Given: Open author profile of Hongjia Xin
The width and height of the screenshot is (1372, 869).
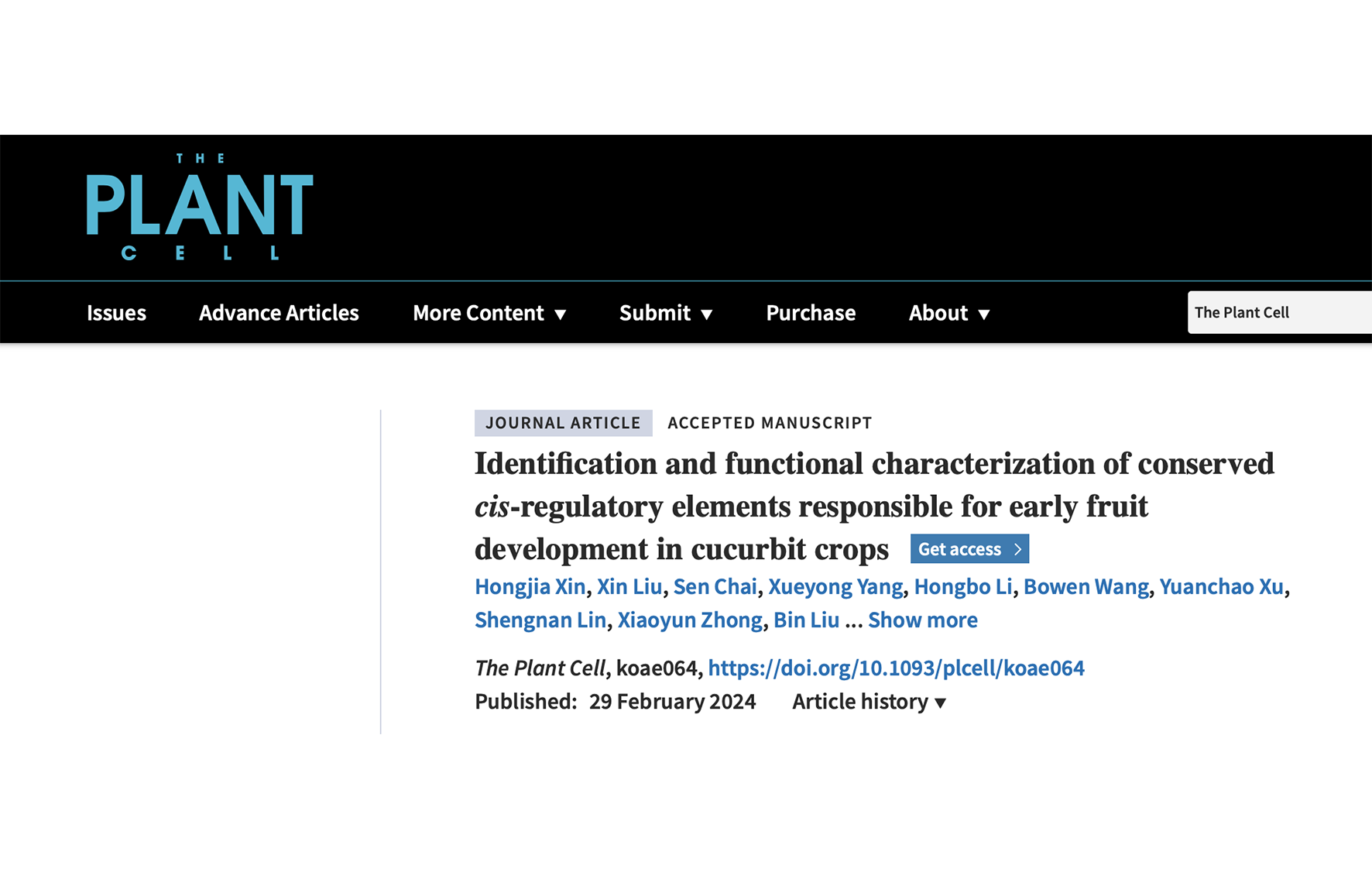Looking at the screenshot, I should click(x=530, y=587).
